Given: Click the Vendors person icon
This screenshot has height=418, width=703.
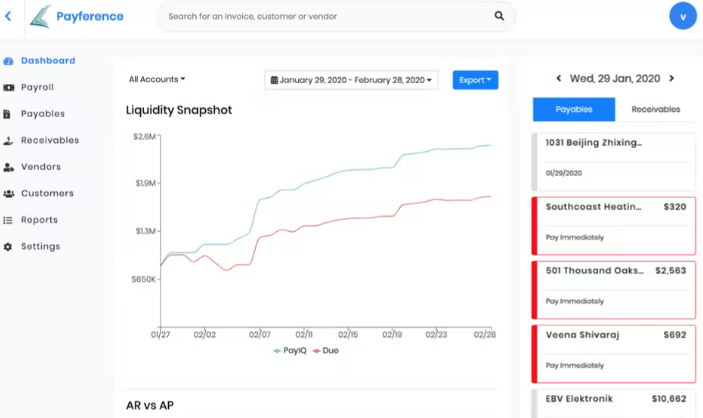Looking at the screenshot, I should click(x=8, y=167).
